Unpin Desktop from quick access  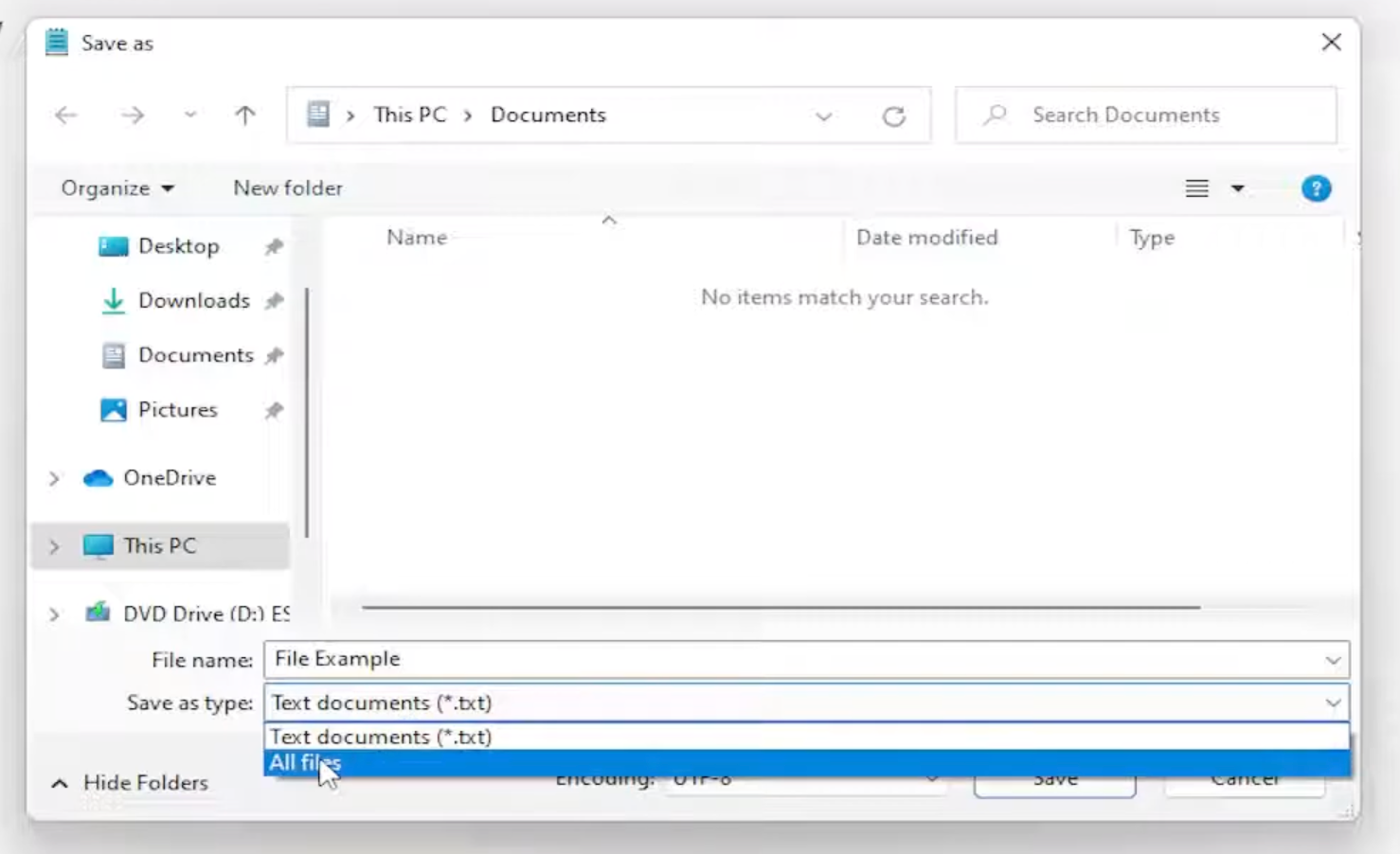(x=274, y=245)
